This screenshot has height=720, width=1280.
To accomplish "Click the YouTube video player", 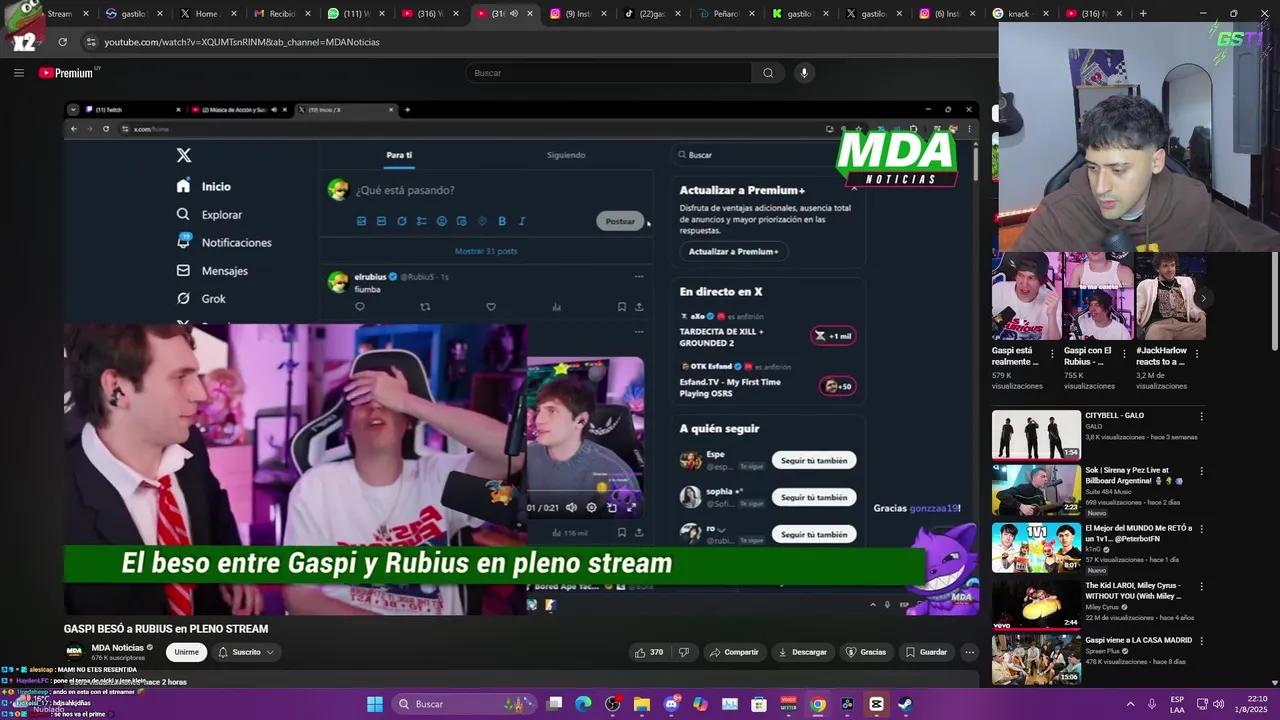I will point(521,358).
